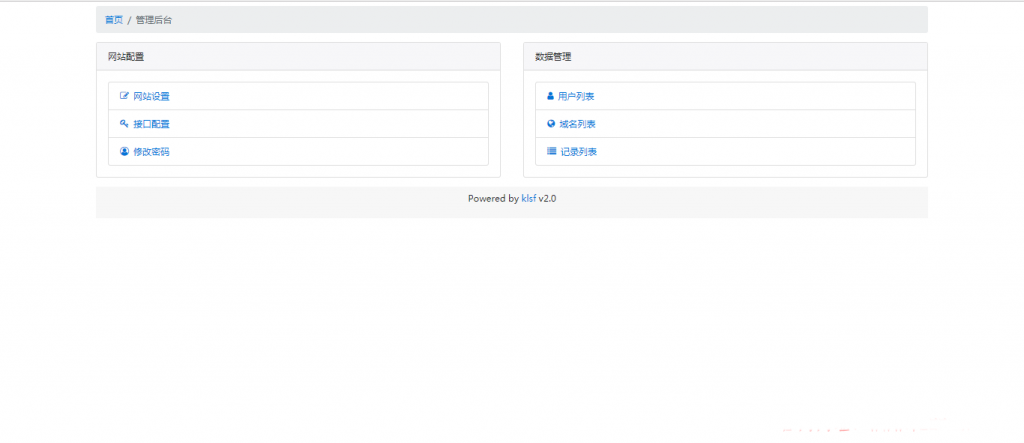Click the globe icon beside 域名列表
1024x443 pixels.
[x=551, y=124]
